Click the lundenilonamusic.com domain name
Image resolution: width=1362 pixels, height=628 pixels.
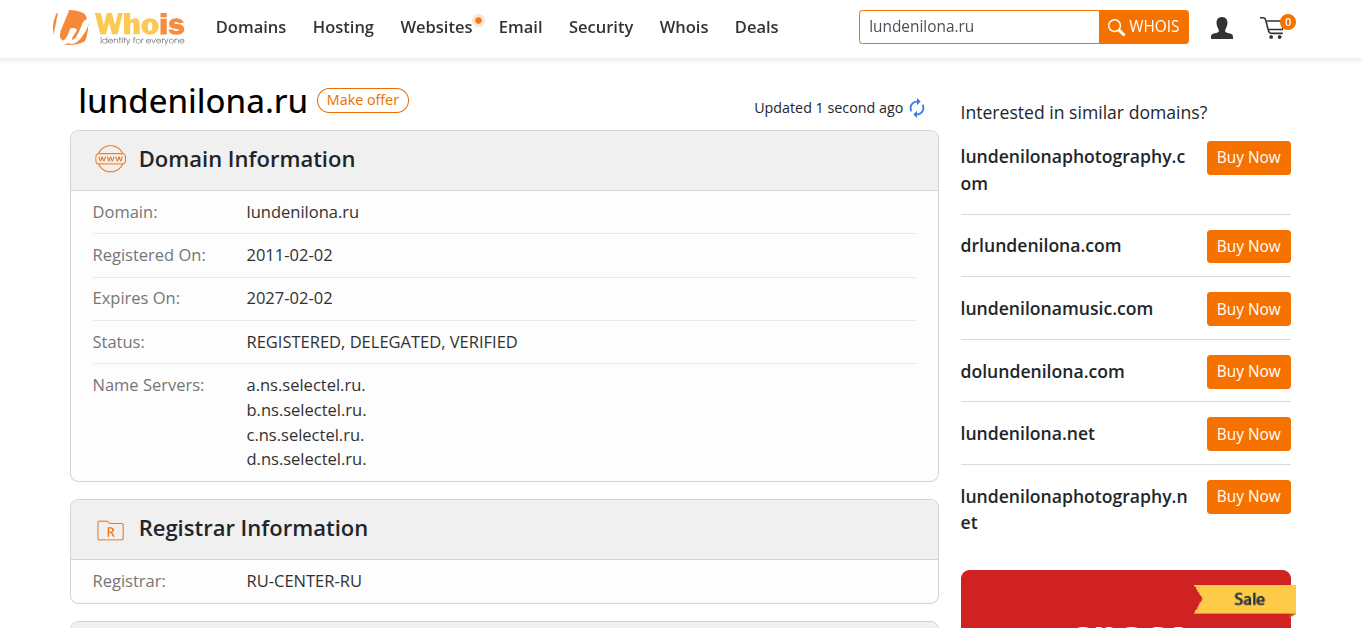tap(1057, 309)
